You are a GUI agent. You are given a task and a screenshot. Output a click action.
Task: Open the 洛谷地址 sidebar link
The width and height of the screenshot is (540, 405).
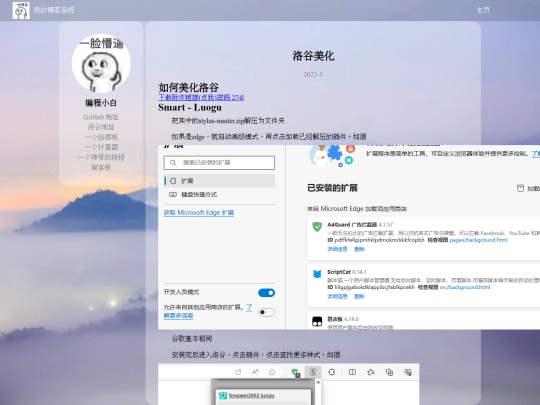(x=101, y=127)
